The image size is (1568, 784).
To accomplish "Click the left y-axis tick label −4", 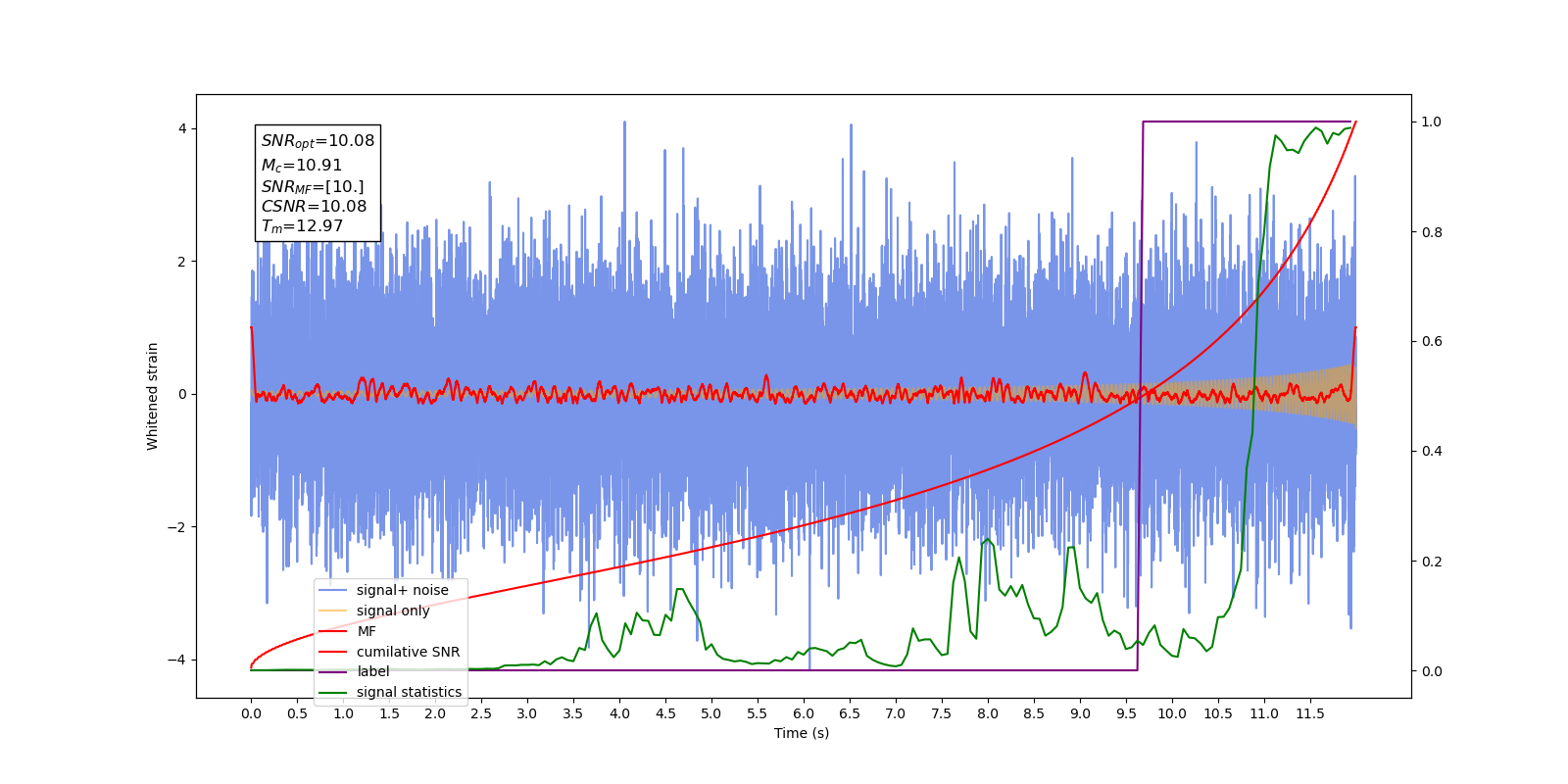I will pyautogui.click(x=177, y=660).
